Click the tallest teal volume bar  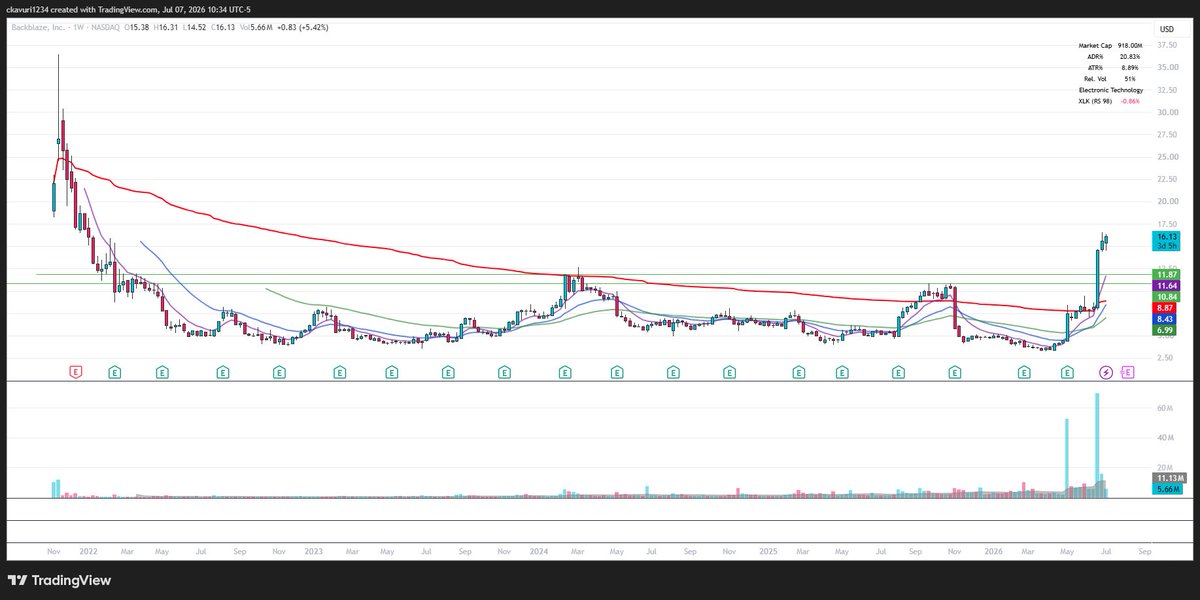pyautogui.click(x=1097, y=445)
